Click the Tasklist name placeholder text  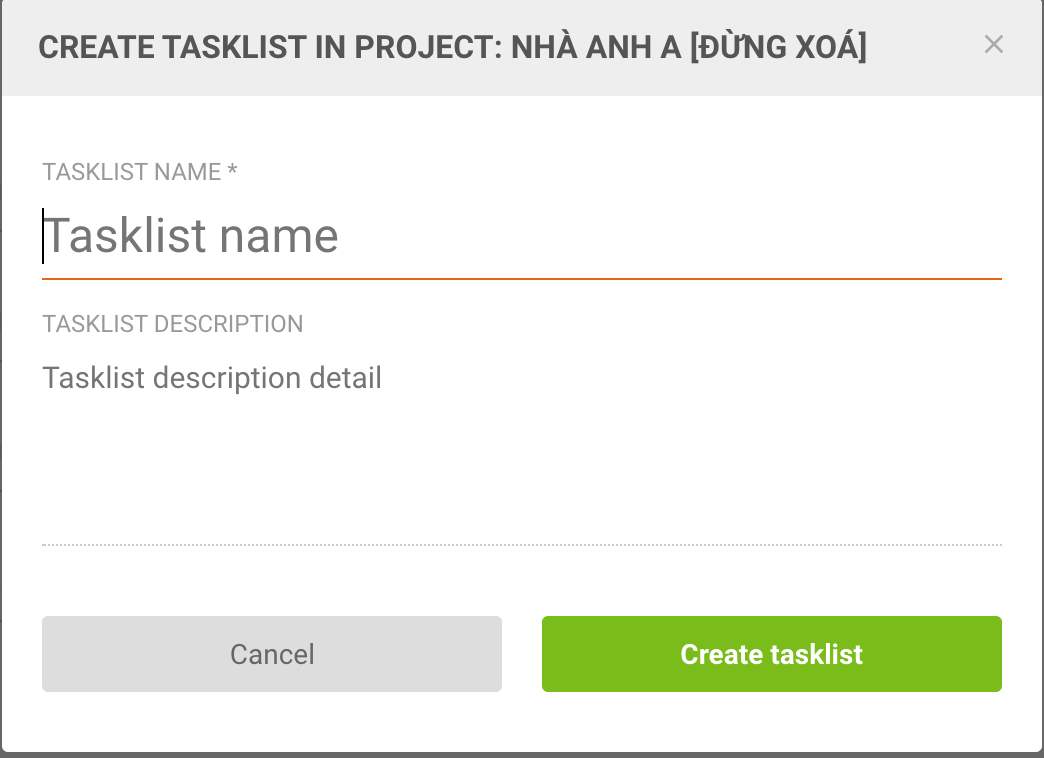tap(195, 236)
